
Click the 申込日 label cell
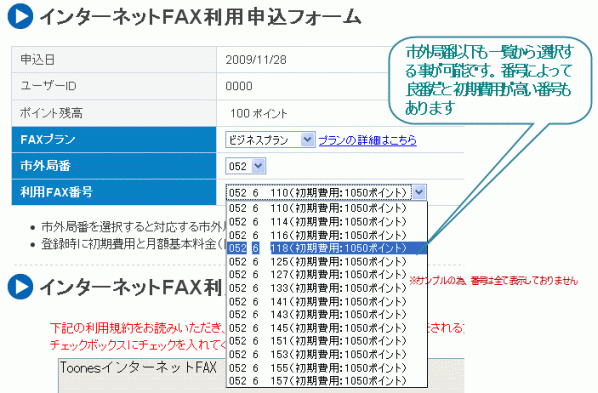114,60
